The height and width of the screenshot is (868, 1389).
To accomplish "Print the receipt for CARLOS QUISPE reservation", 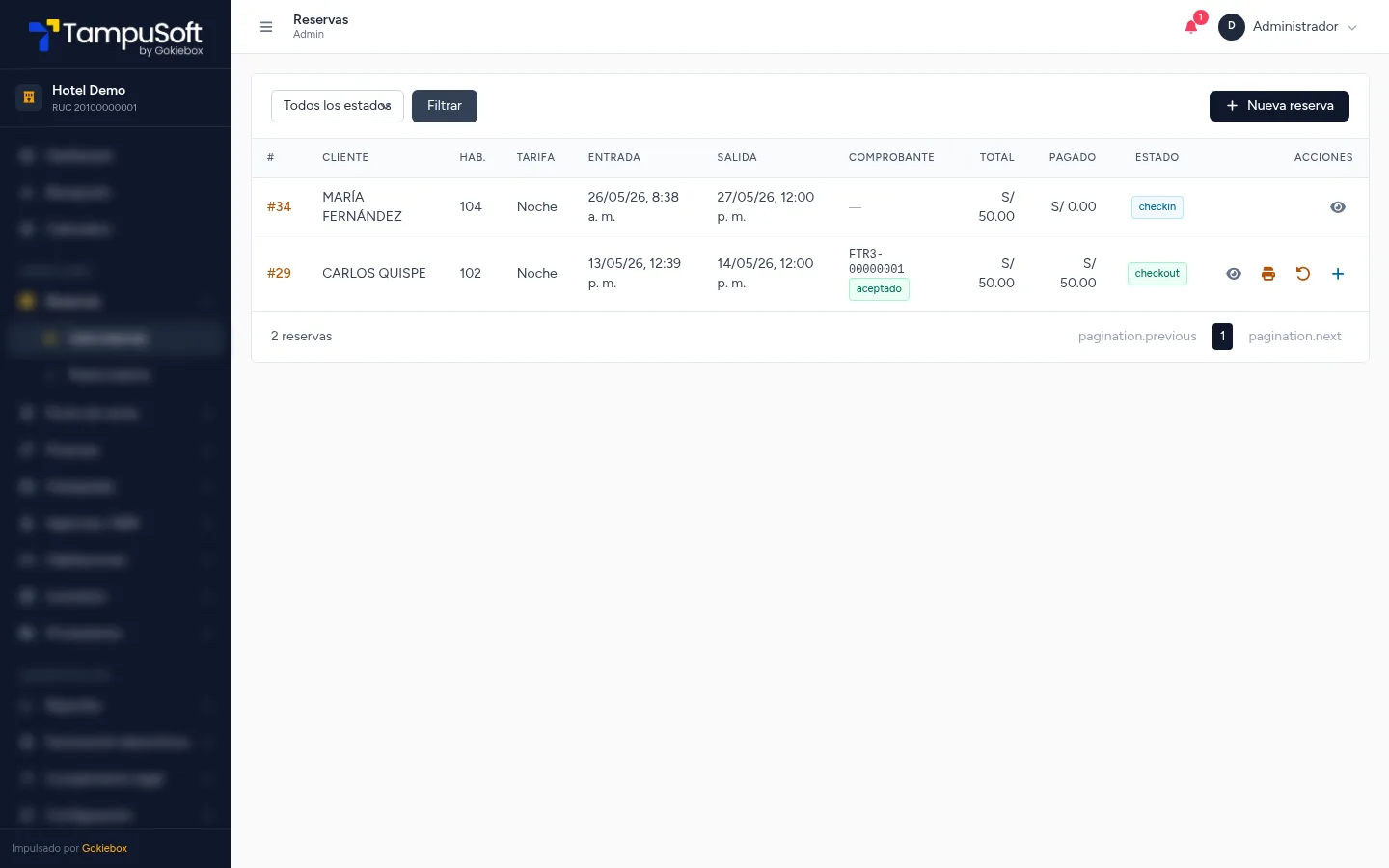I will (x=1268, y=274).
